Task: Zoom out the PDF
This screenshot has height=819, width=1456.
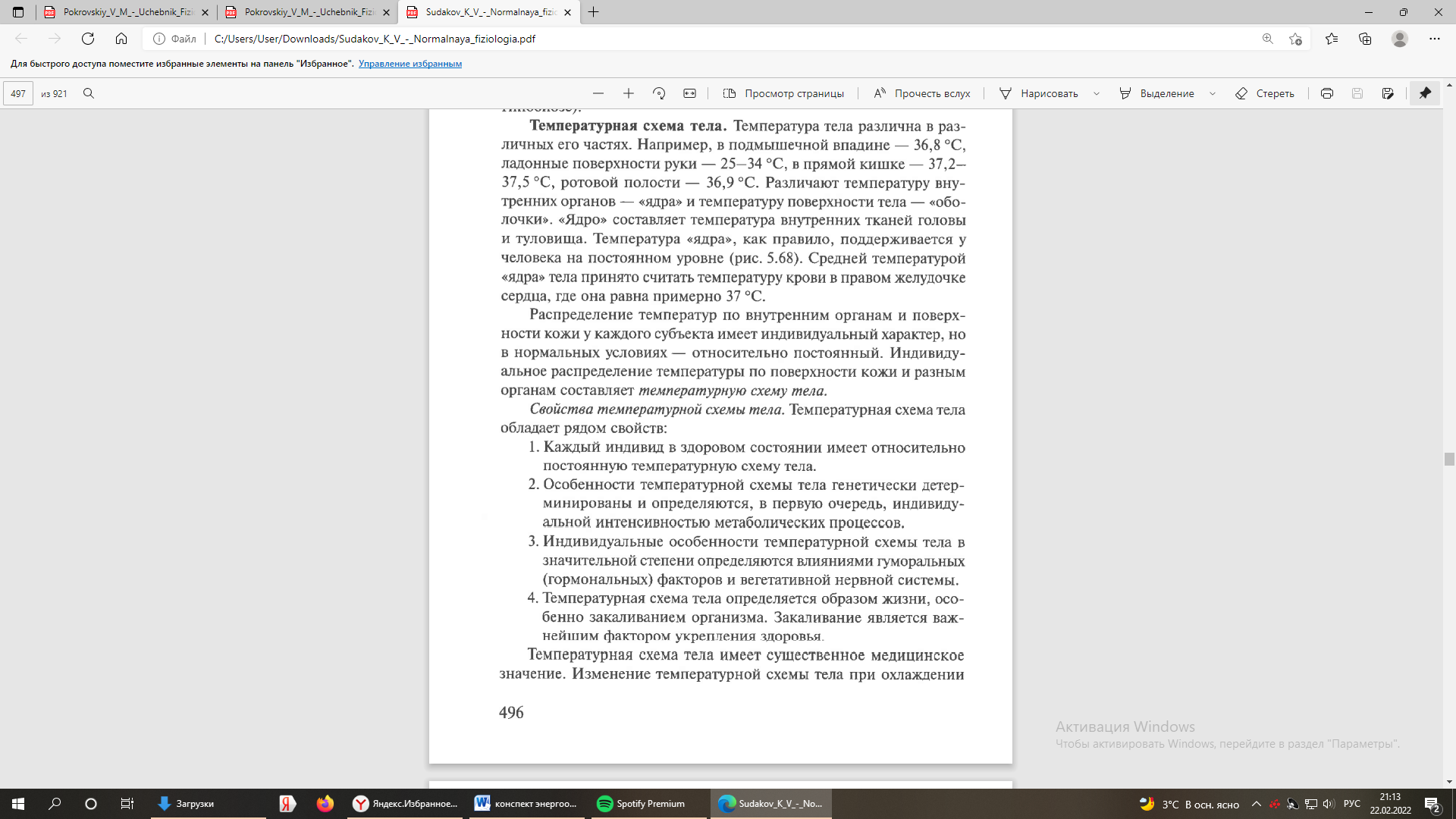Action: (598, 93)
